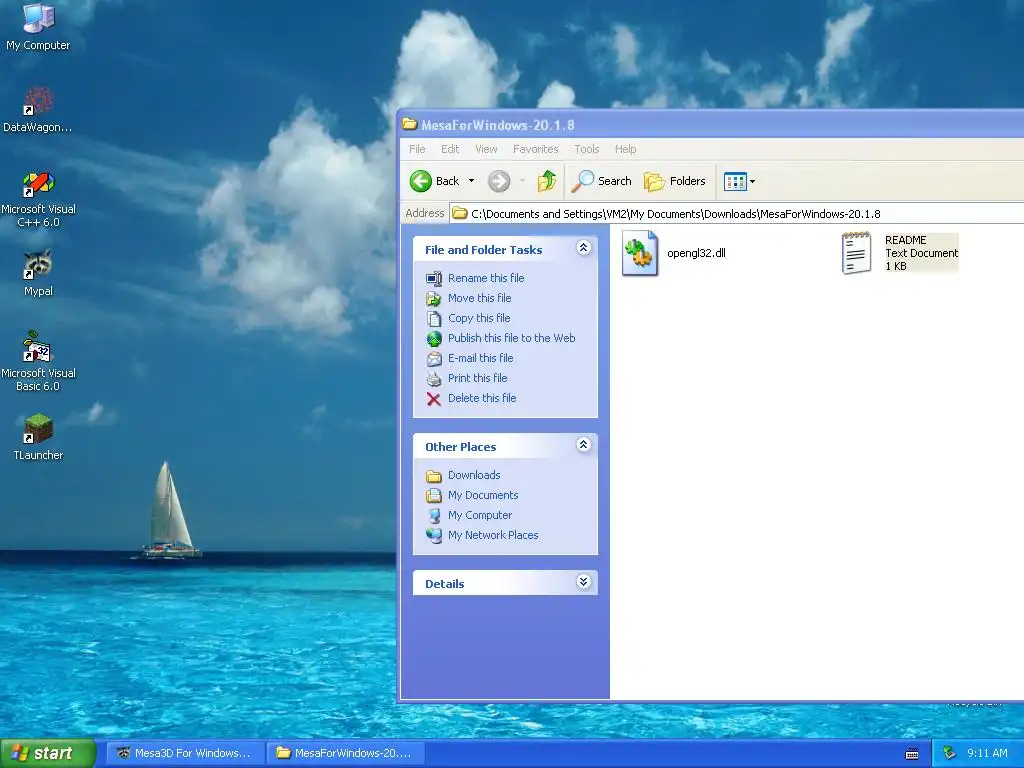Go to My Documents in Other Places
This screenshot has width=1024, height=768.
pyautogui.click(x=483, y=495)
